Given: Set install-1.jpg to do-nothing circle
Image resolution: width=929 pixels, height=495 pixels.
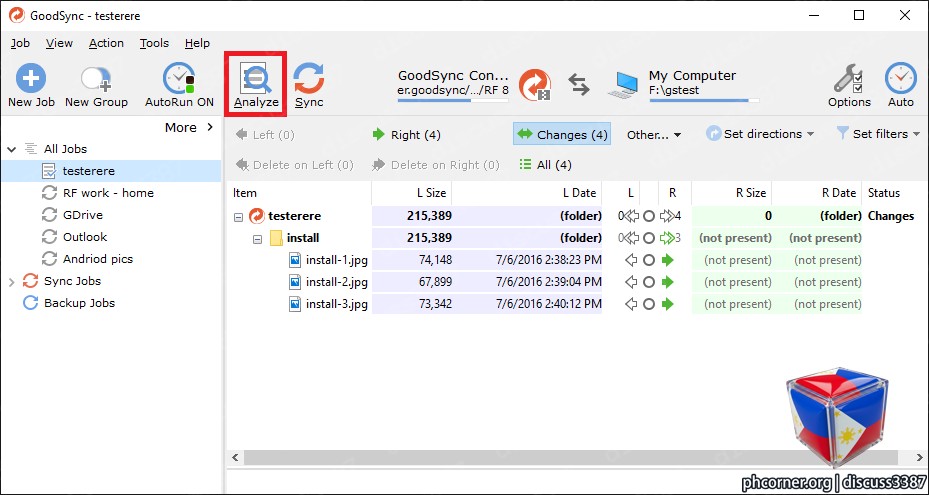Looking at the screenshot, I should 649,260.
